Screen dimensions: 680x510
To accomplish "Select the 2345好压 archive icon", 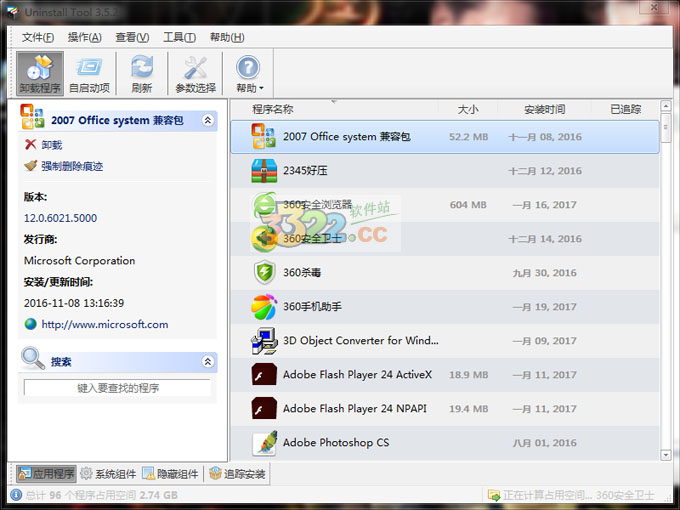I will point(264,171).
